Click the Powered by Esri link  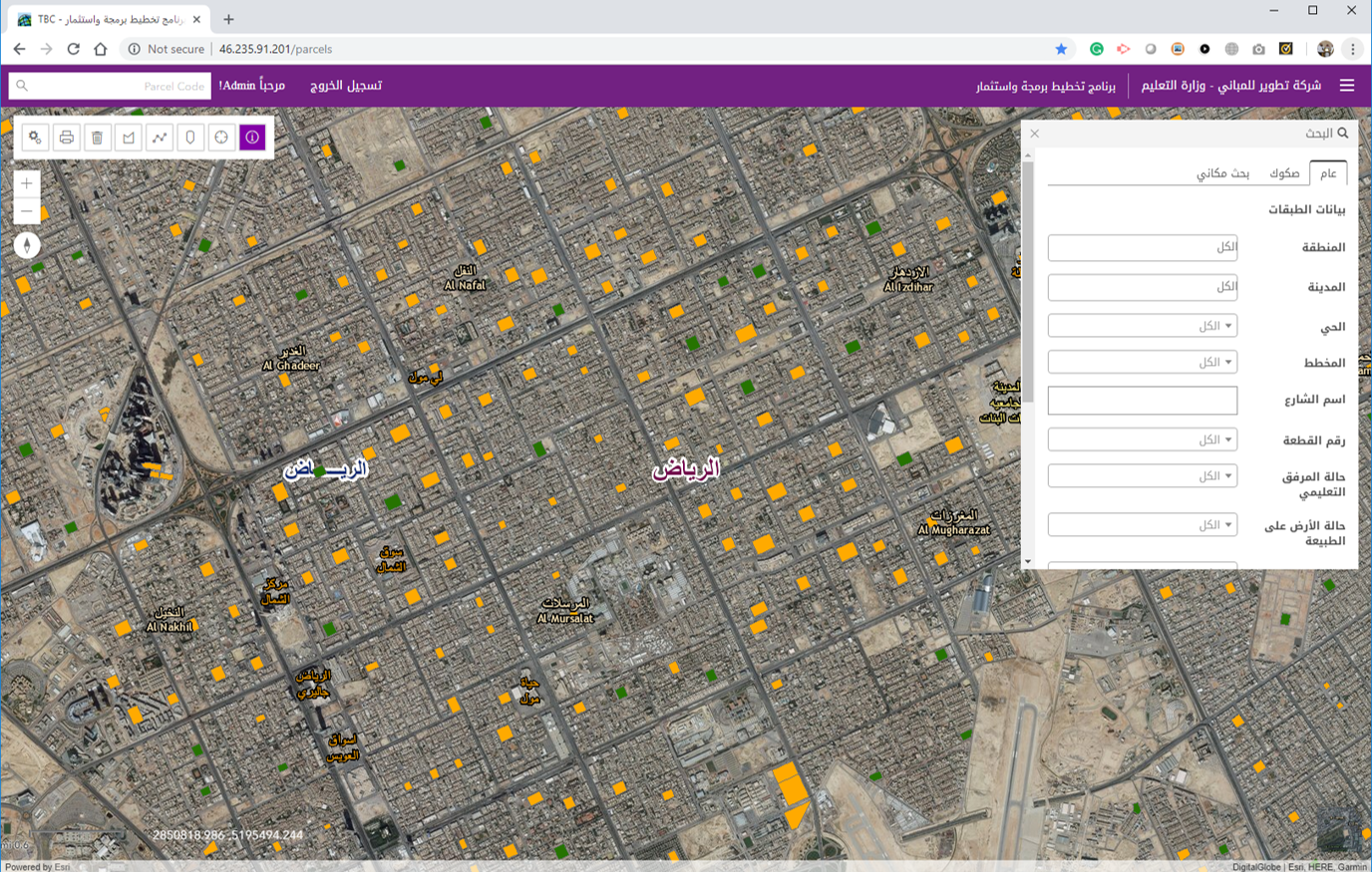(38, 866)
